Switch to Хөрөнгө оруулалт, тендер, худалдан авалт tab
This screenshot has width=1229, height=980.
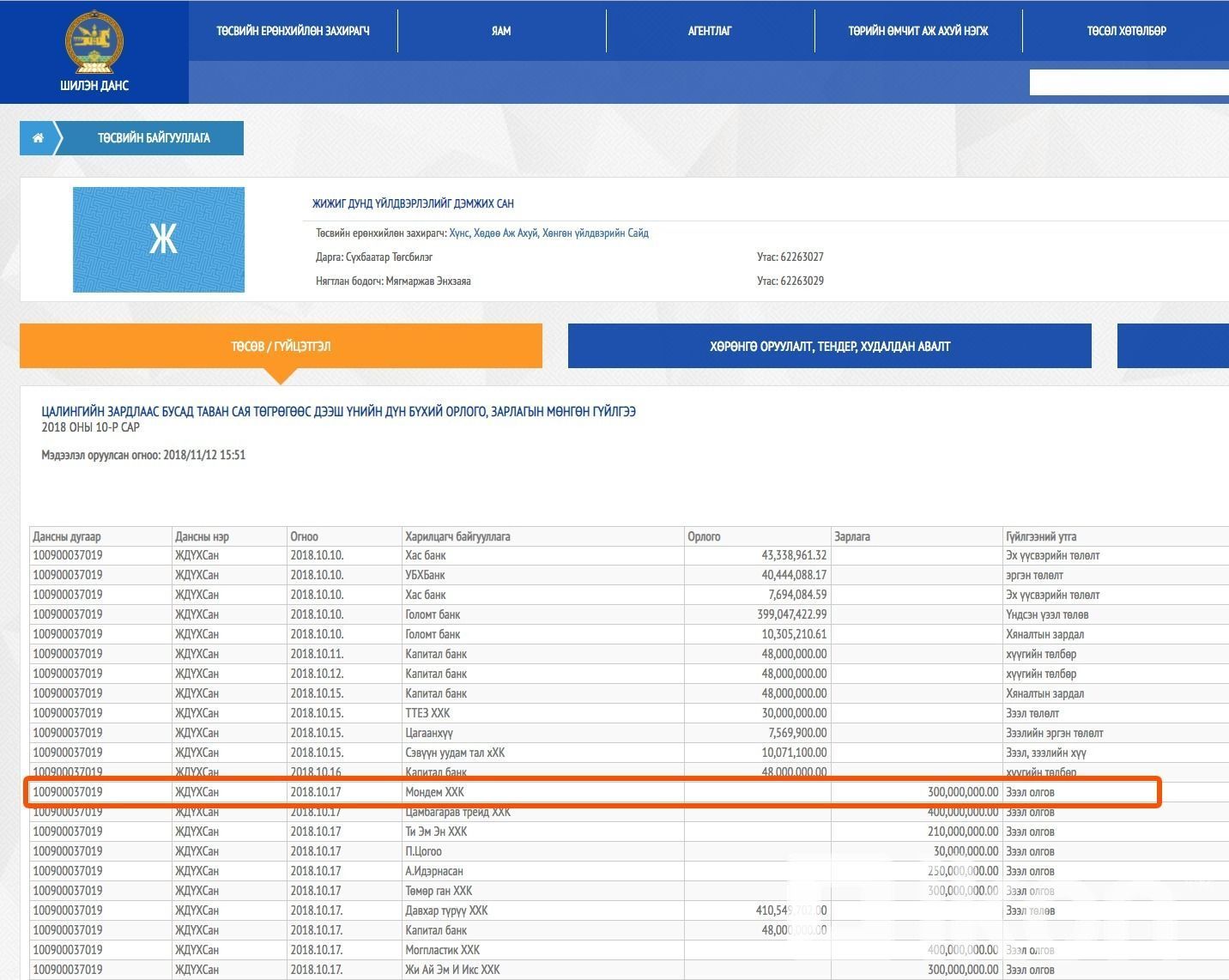[829, 346]
